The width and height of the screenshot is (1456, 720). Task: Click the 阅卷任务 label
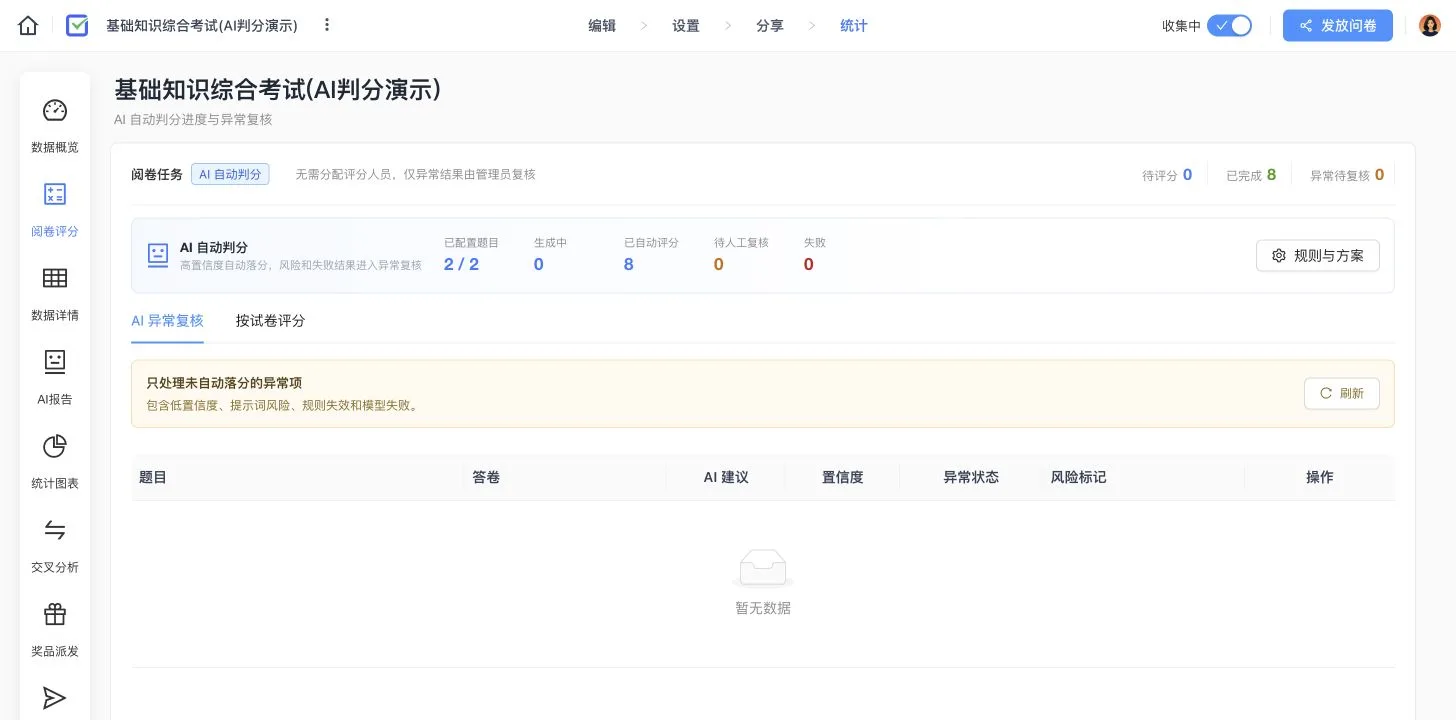(x=157, y=175)
